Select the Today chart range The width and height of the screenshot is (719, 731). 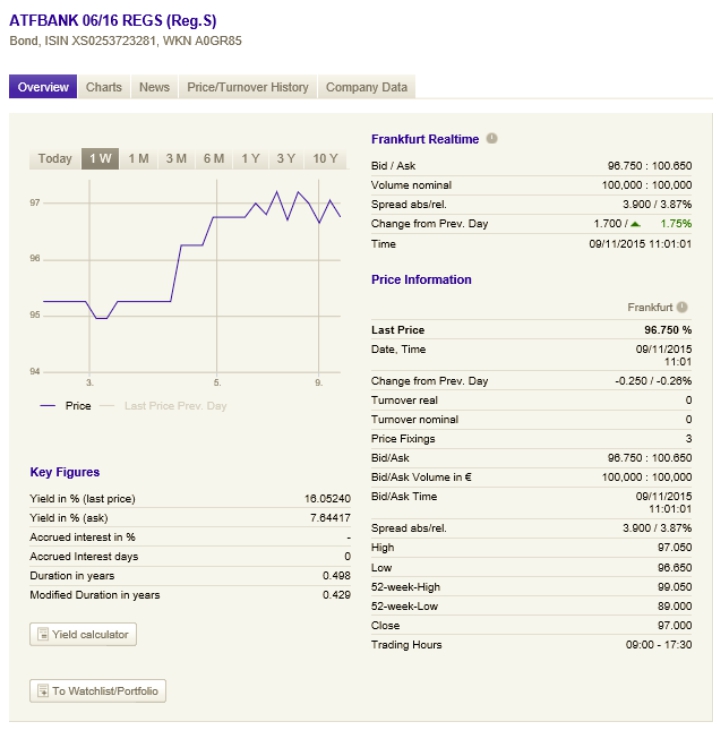coord(55,159)
